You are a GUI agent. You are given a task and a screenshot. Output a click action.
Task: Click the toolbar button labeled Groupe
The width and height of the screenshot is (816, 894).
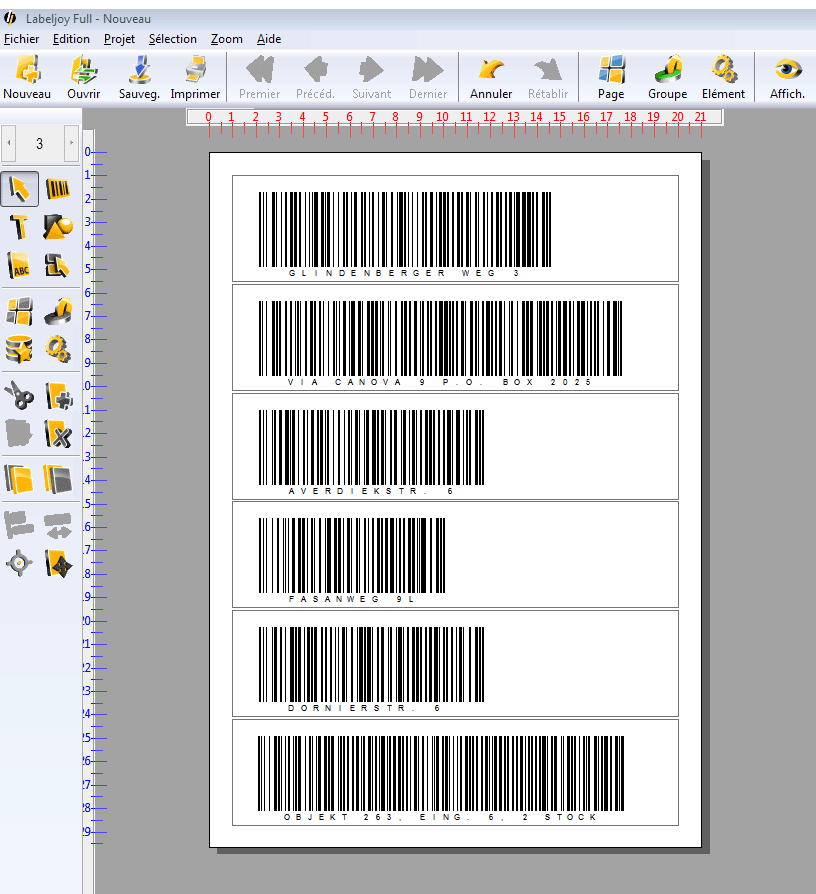(x=667, y=77)
